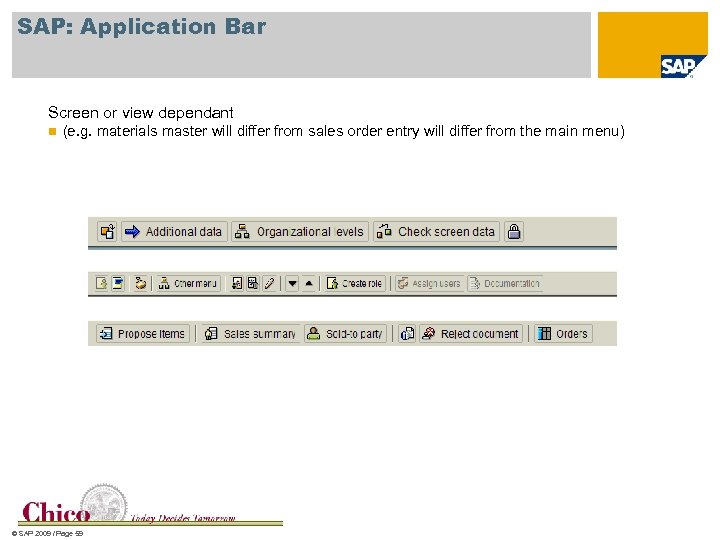The image size is (720, 540).
Task: Click the SAP logo at top right
Action: pyautogui.click(x=683, y=67)
